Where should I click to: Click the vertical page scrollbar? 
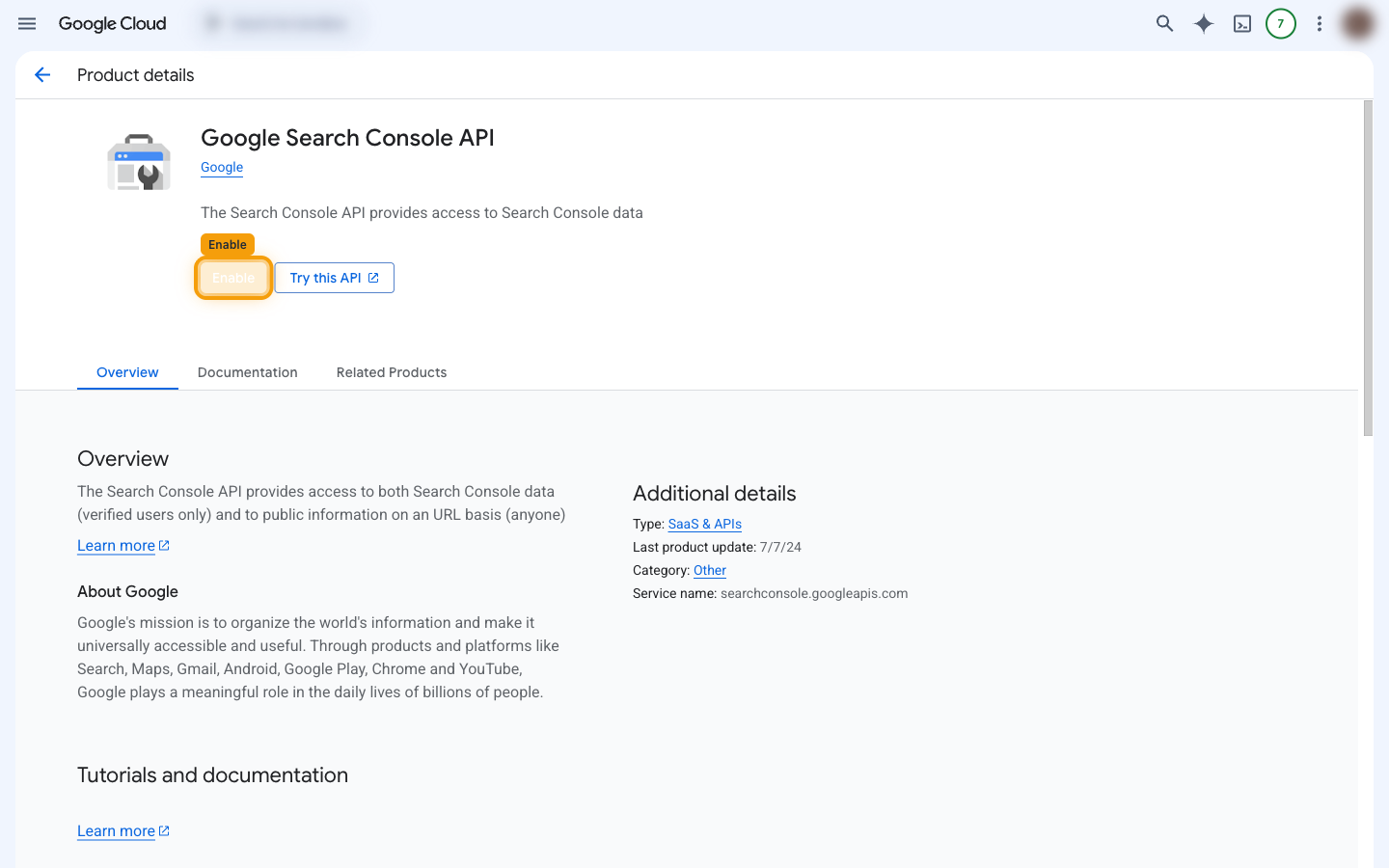coord(1368,268)
